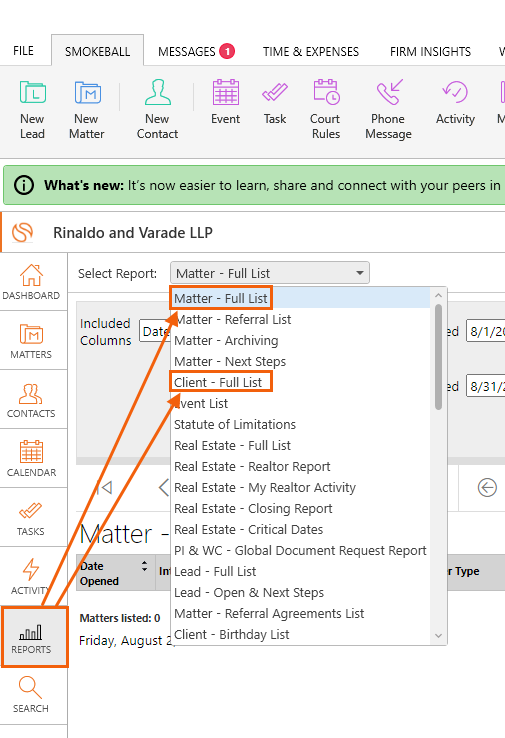Log a Phone Message

tap(388, 109)
